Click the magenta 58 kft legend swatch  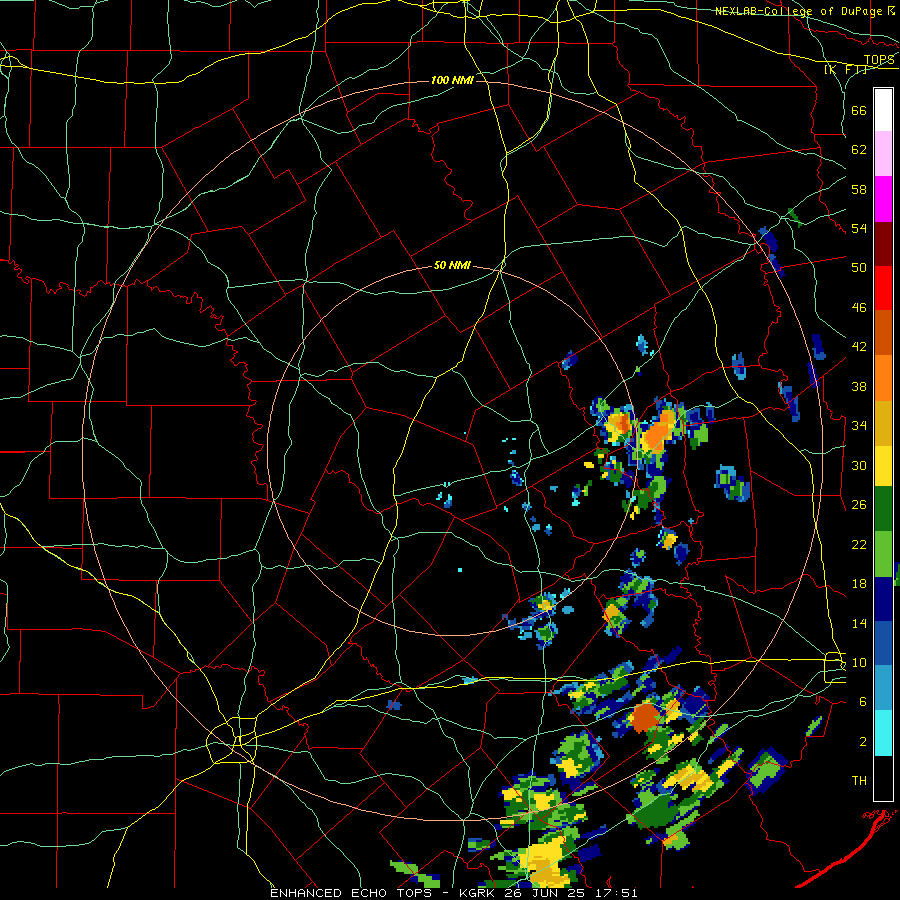coord(883,199)
